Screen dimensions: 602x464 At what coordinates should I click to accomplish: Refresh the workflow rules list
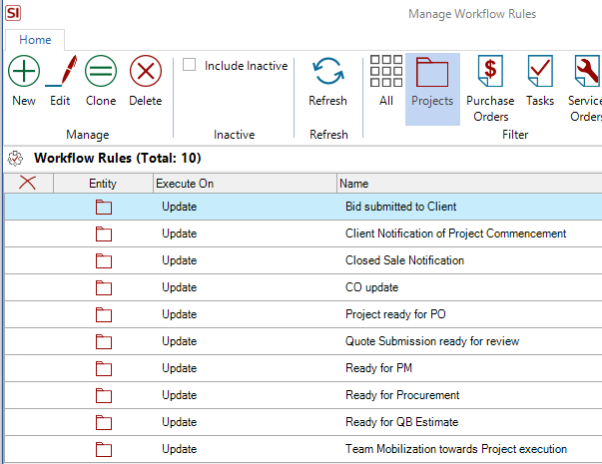pos(327,74)
